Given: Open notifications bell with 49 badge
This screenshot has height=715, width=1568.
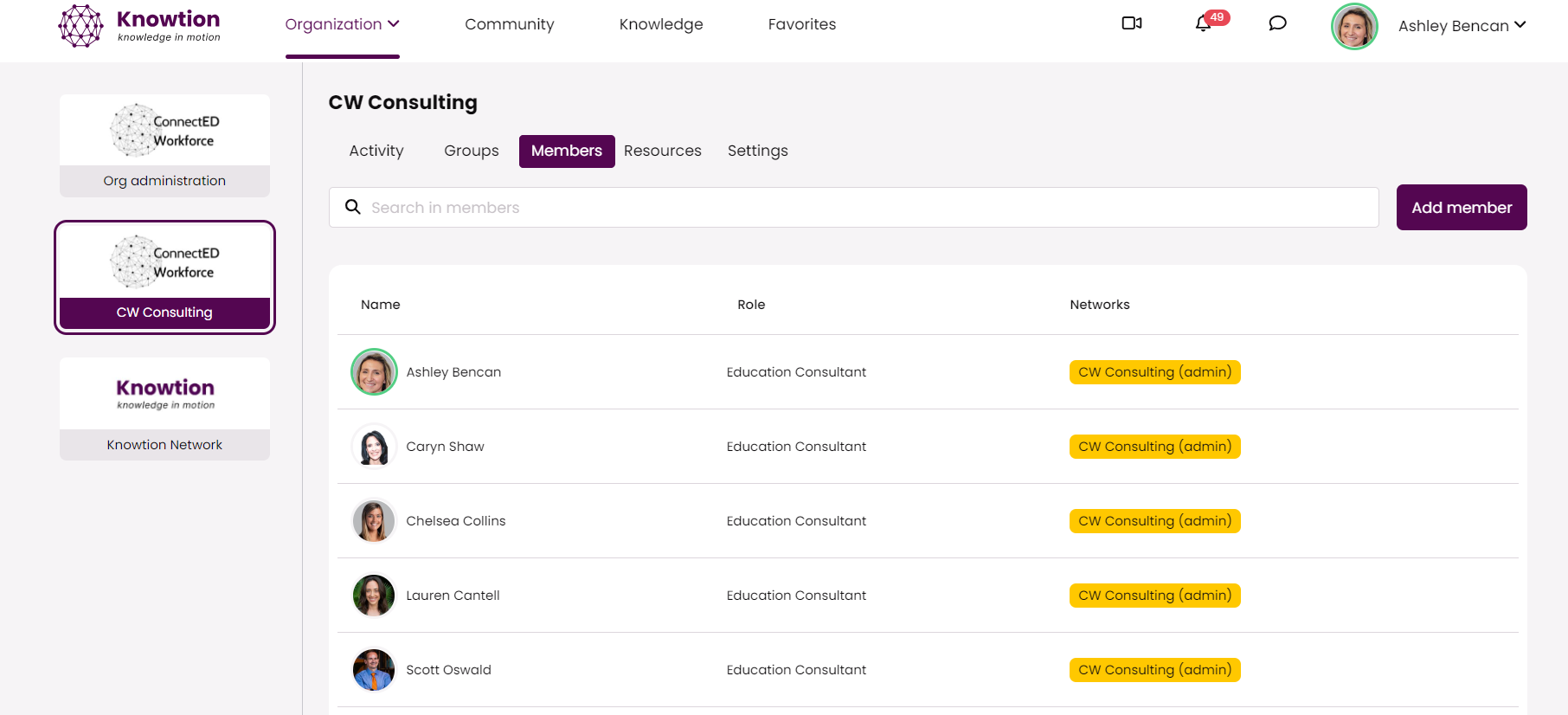Looking at the screenshot, I should pos(1204,23).
